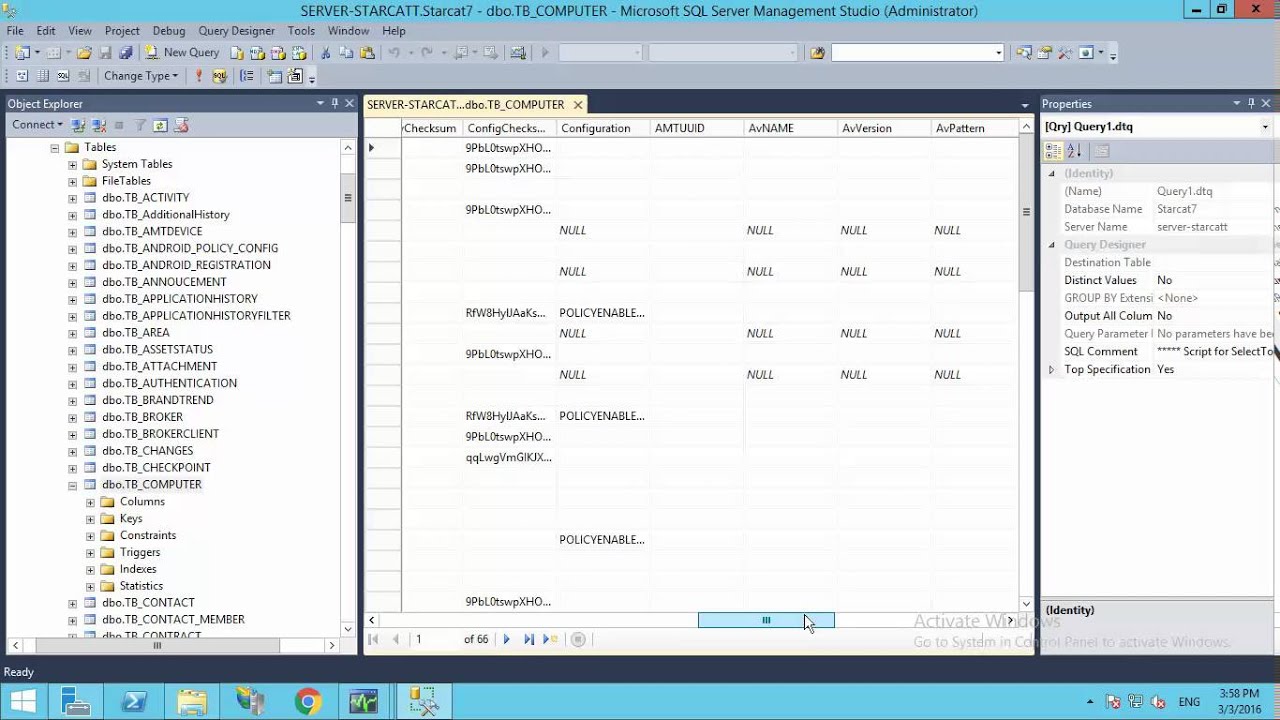Viewport: 1280px width, 720px height.
Task: Open Google Chrome from the taskbar
Action: click(307, 702)
